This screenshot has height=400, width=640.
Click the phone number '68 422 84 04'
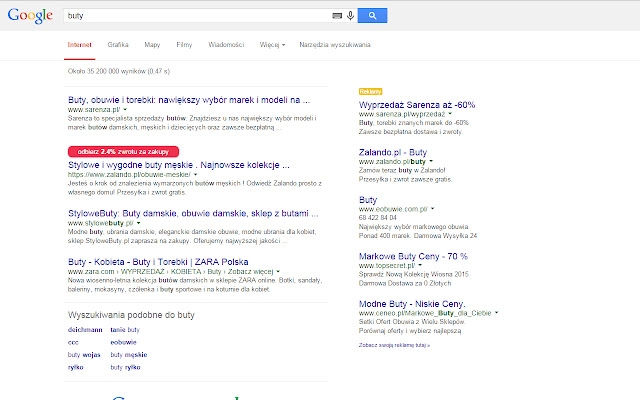coord(378,218)
